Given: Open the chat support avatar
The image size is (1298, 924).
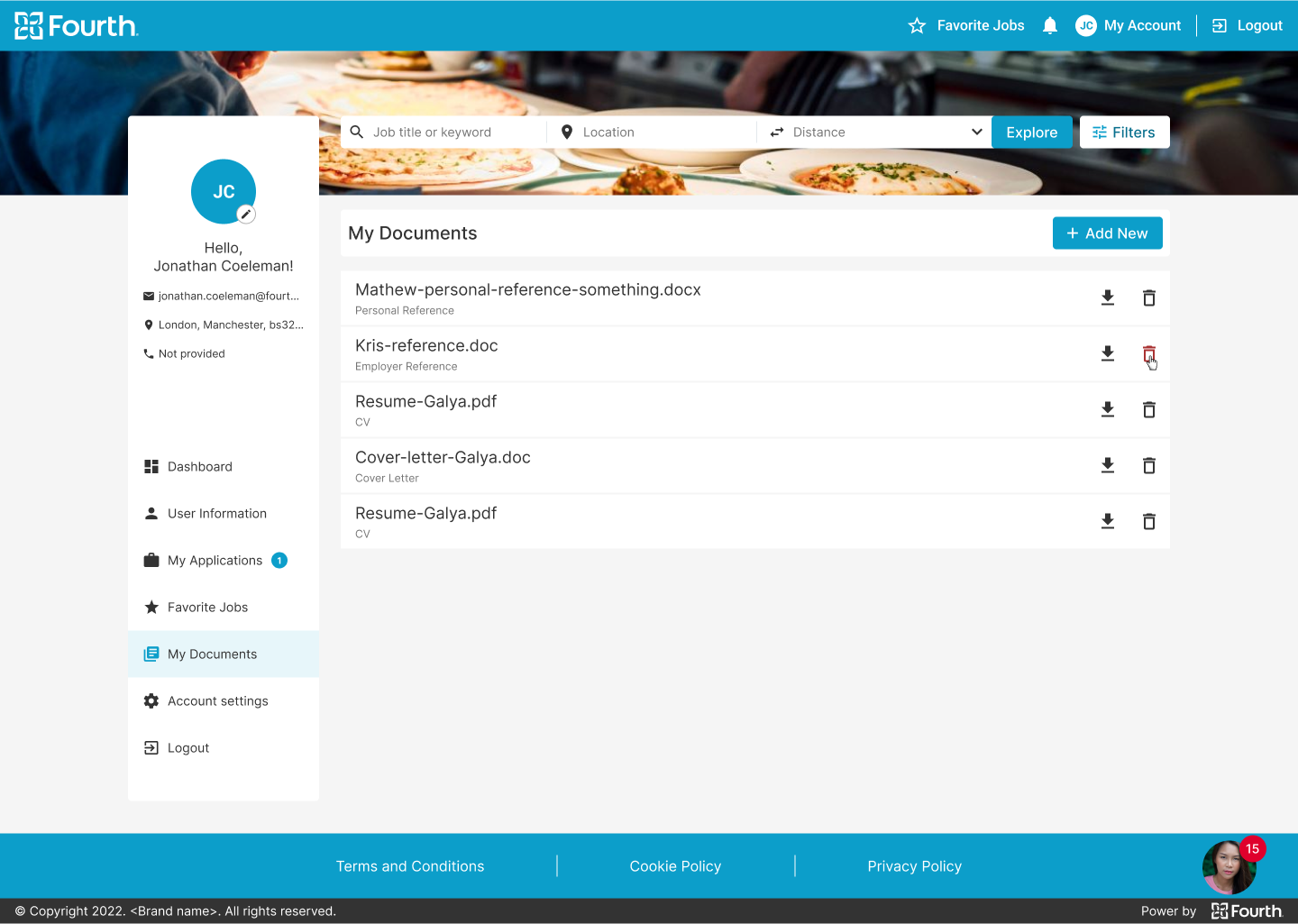Looking at the screenshot, I should [x=1229, y=867].
